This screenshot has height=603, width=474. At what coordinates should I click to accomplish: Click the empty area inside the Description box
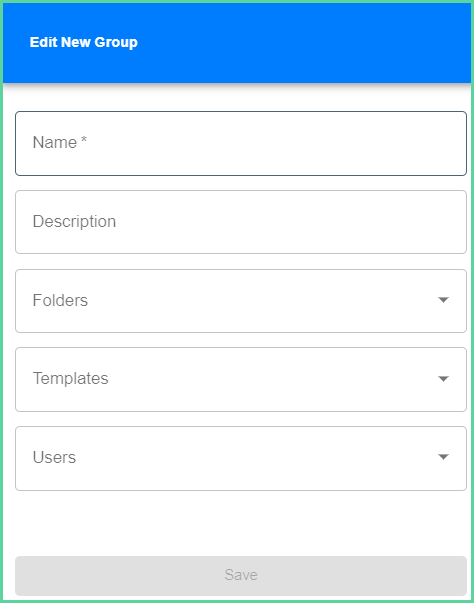coord(288,222)
